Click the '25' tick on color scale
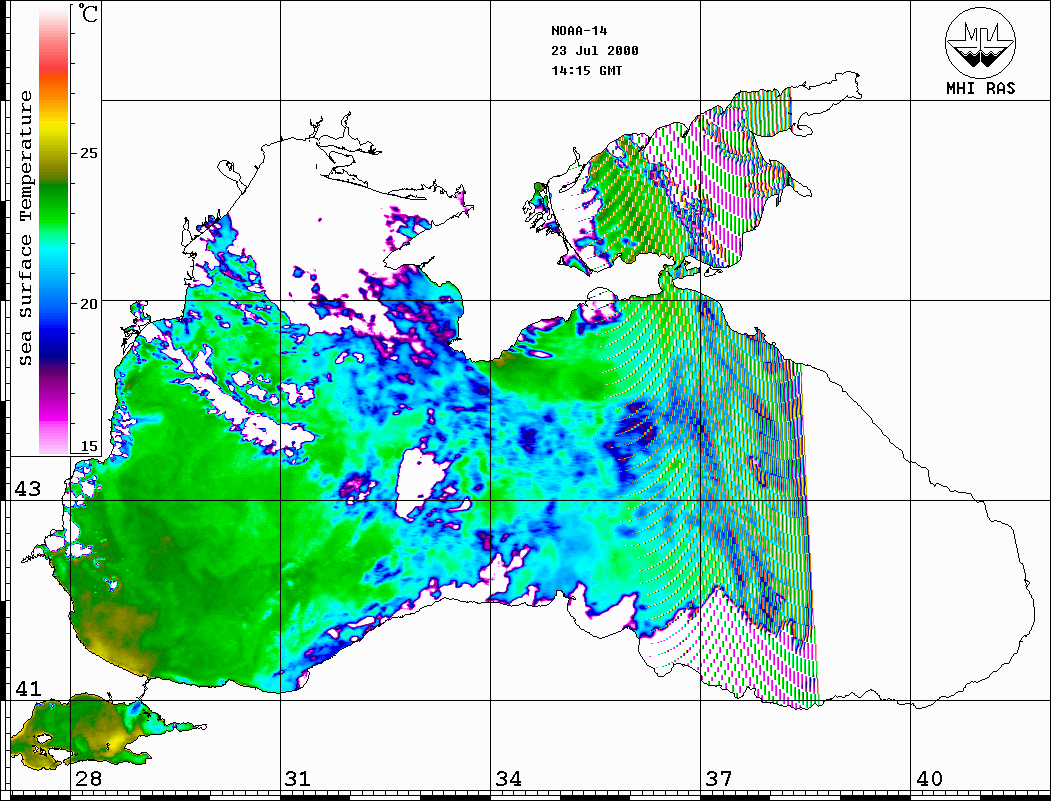1051x801 pixels. coord(88,153)
